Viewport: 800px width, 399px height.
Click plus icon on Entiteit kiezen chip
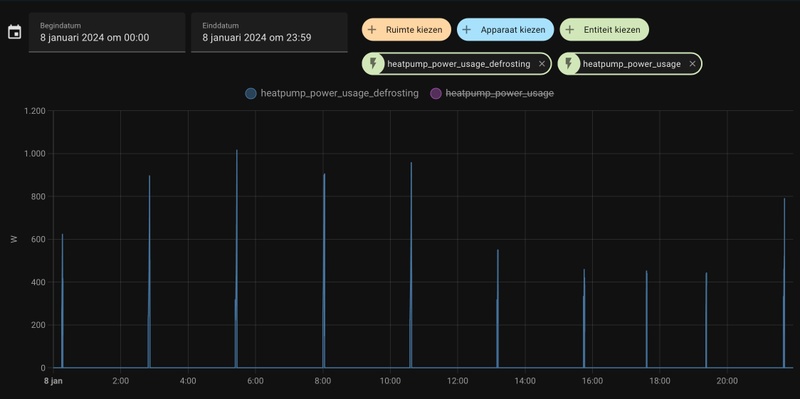pos(569,30)
